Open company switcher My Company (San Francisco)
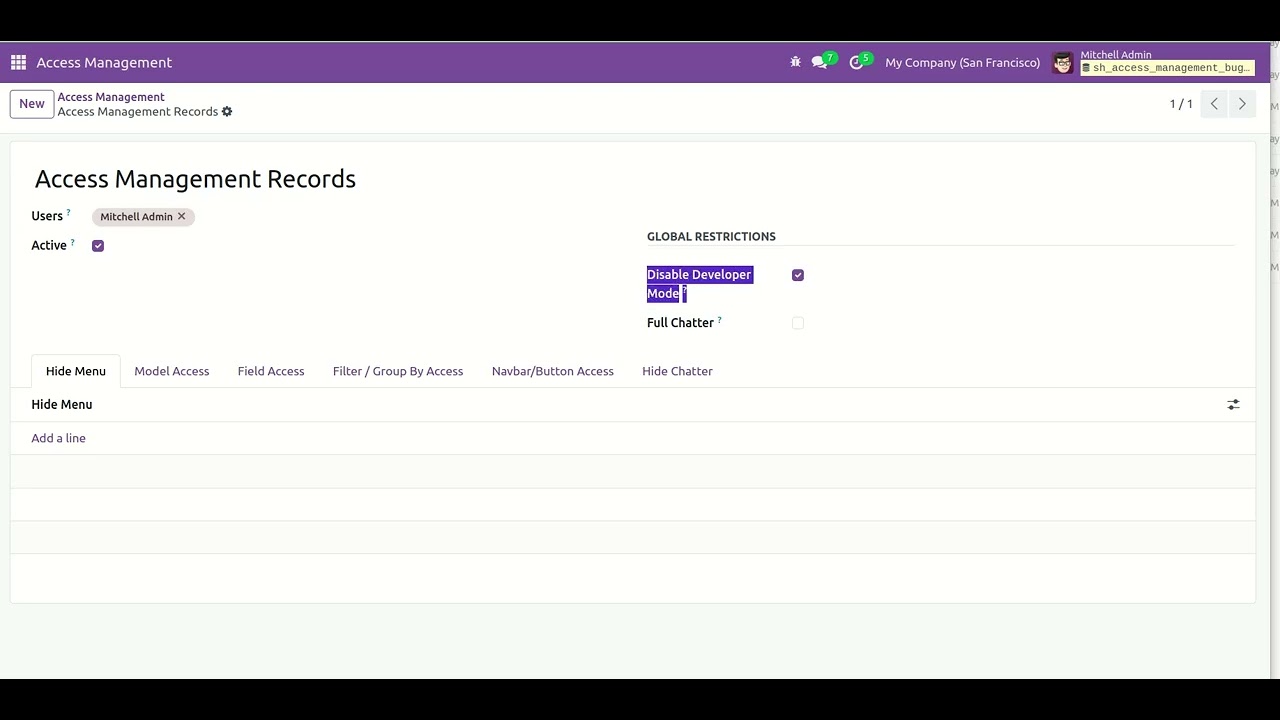The image size is (1280, 720). (x=962, y=62)
